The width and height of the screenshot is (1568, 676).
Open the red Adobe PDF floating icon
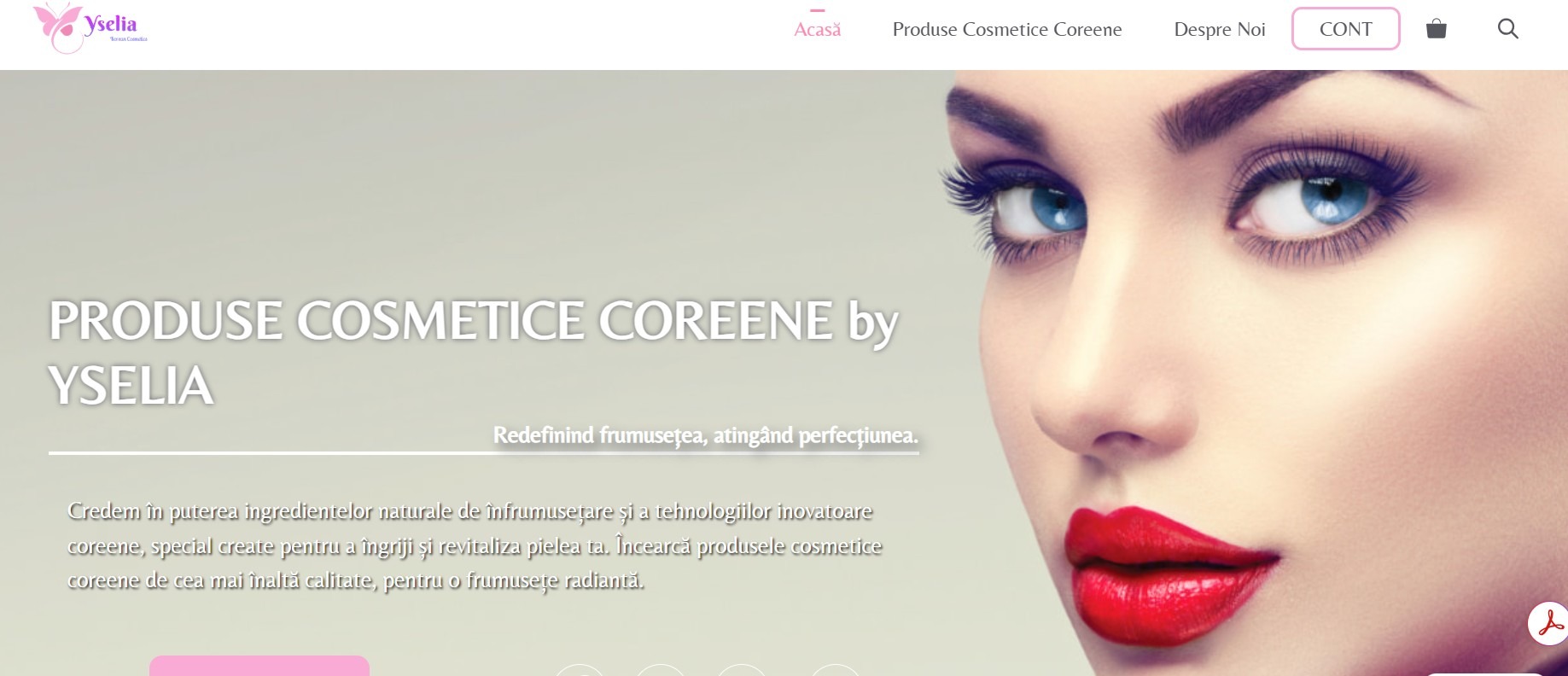[x=1548, y=624]
